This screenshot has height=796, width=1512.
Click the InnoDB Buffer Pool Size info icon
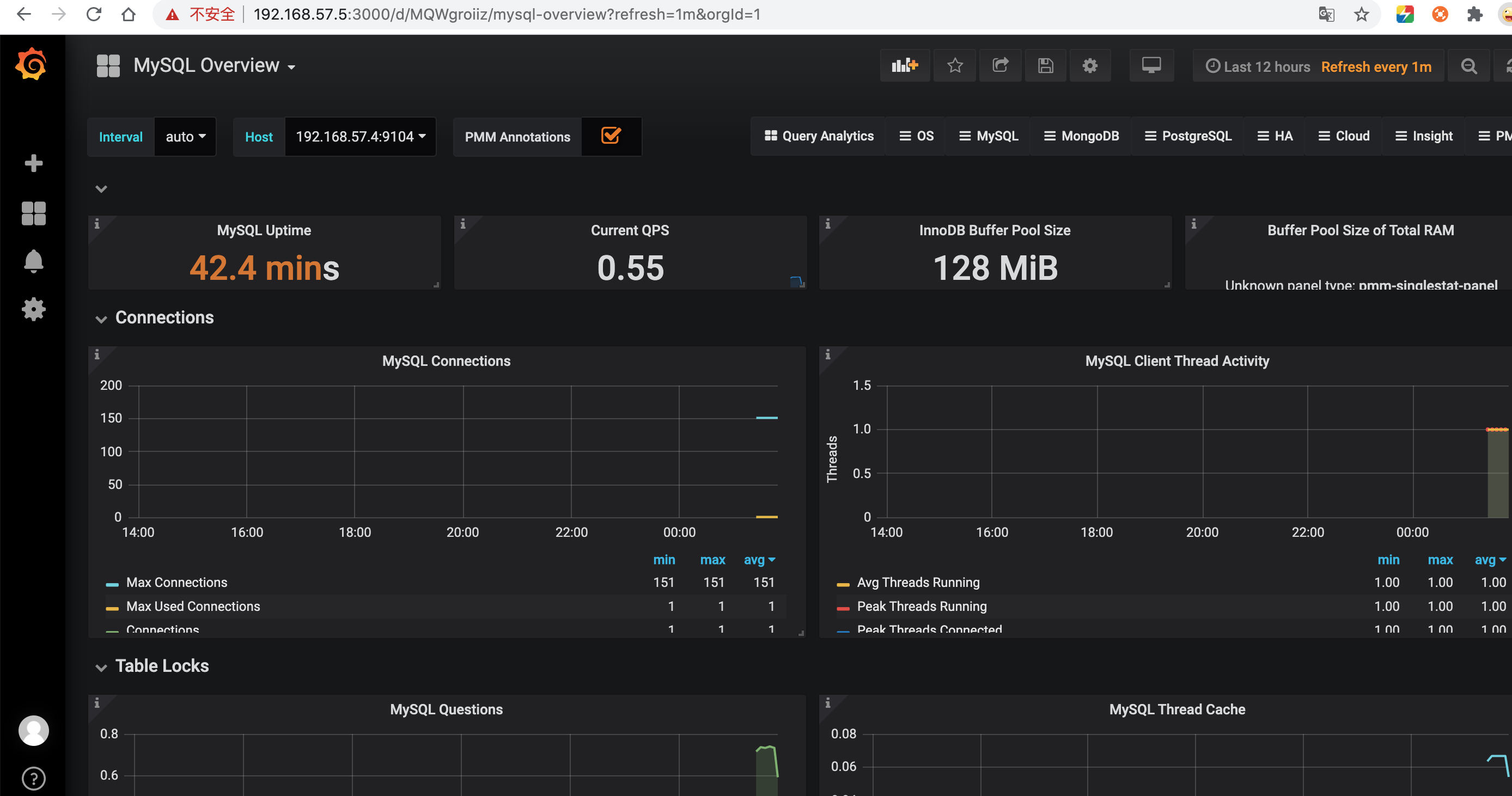[x=828, y=223]
